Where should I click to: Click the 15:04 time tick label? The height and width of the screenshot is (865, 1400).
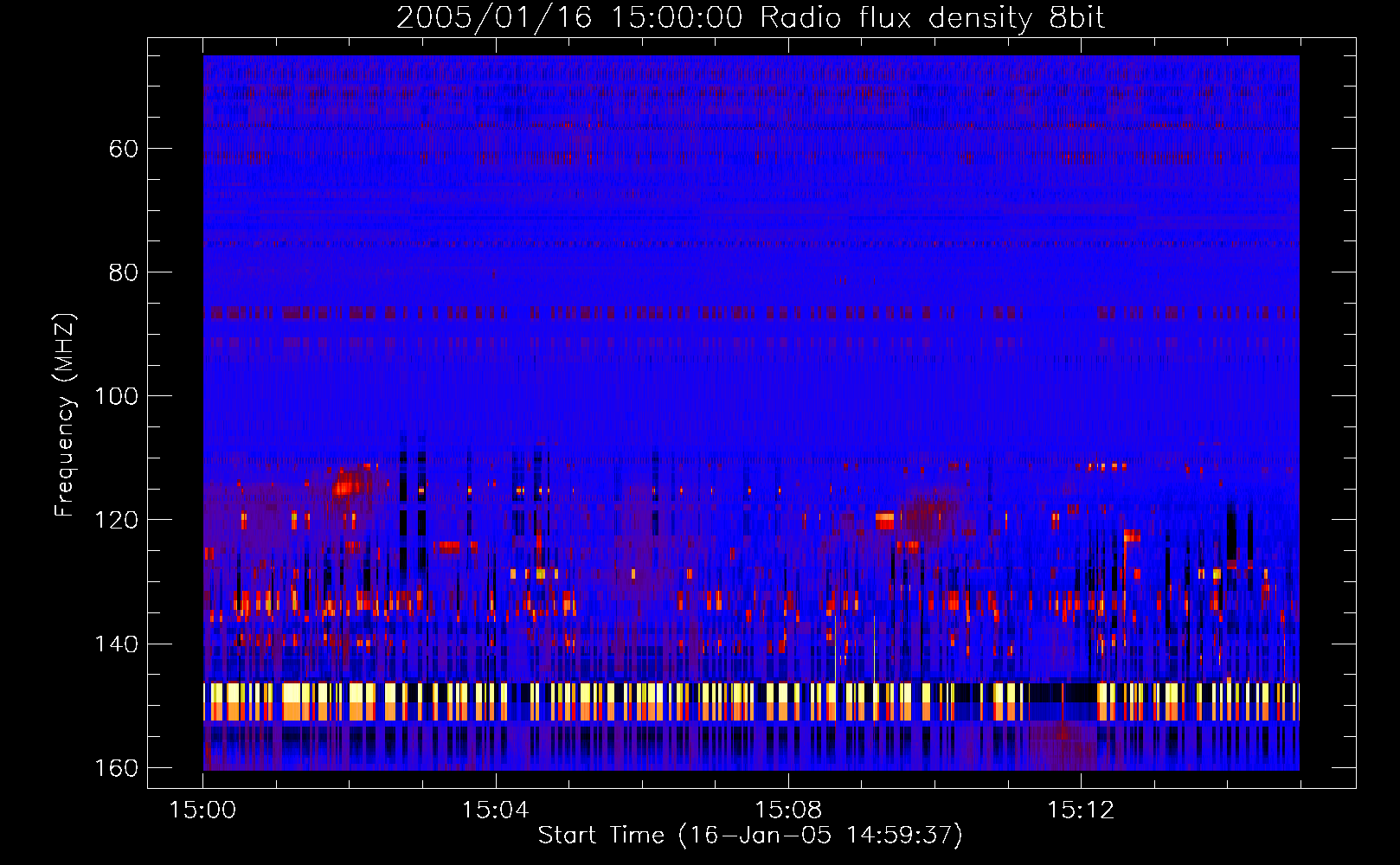pyautogui.click(x=495, y=810)
